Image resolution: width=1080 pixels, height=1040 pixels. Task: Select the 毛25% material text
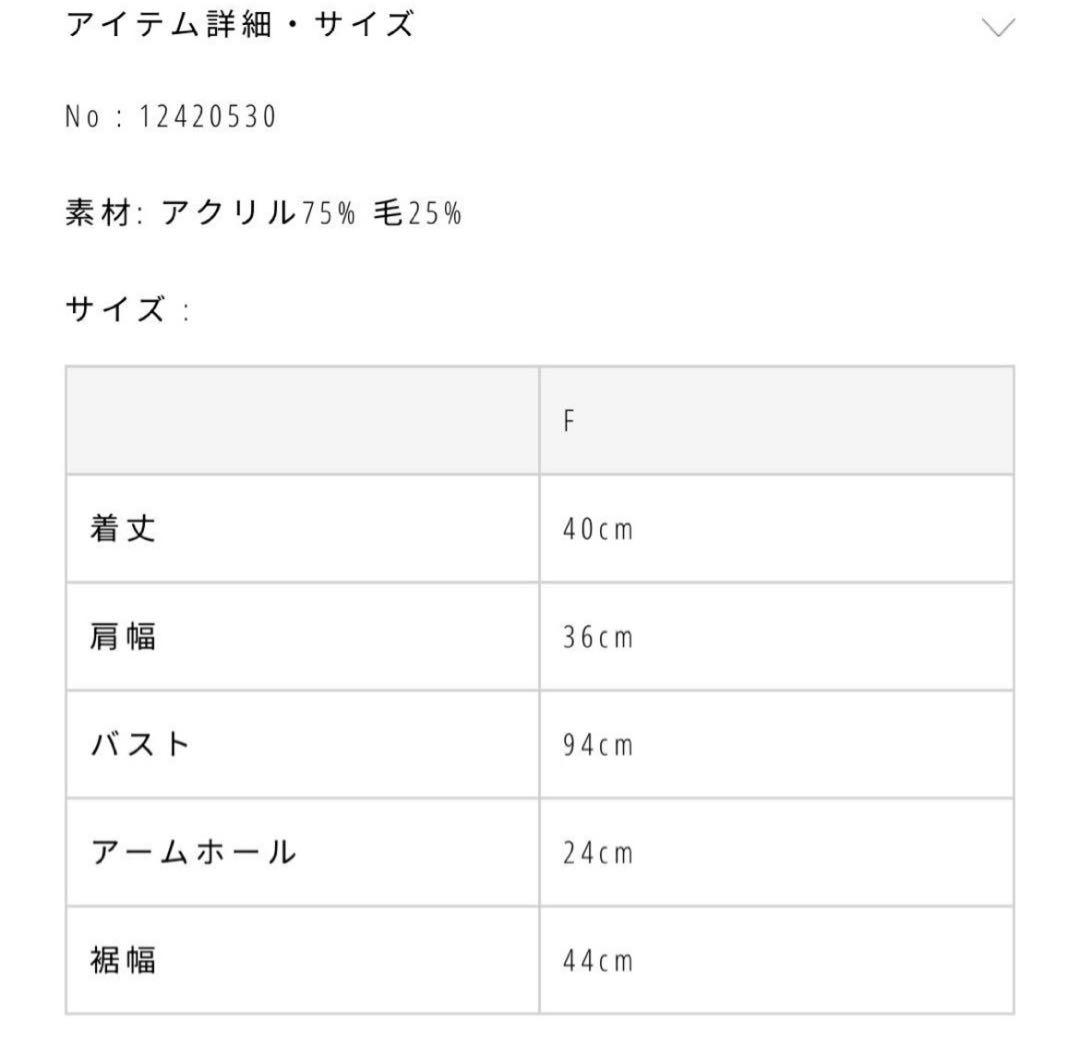(417, 214)
